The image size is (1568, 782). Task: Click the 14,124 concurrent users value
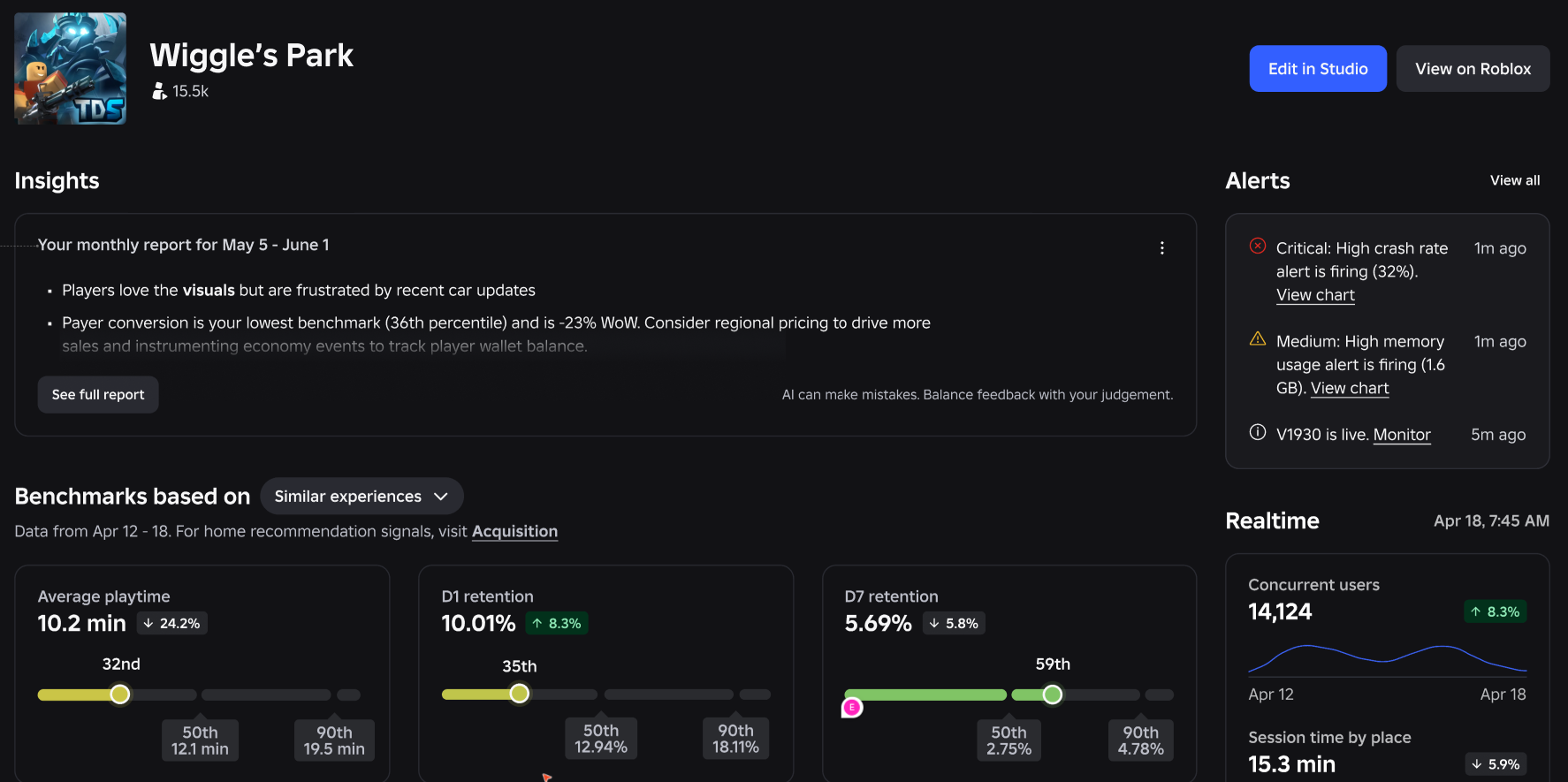(x=1280, y=611)
